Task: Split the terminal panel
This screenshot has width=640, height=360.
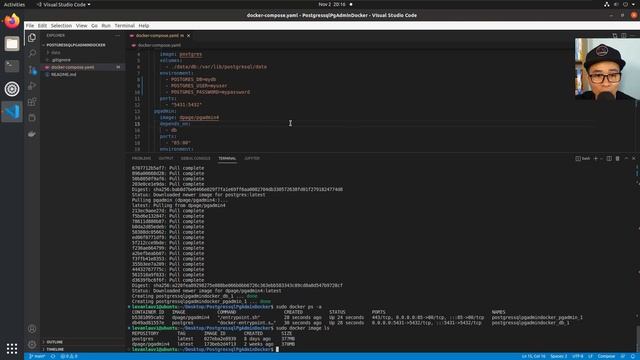Action: click(609, 158)
